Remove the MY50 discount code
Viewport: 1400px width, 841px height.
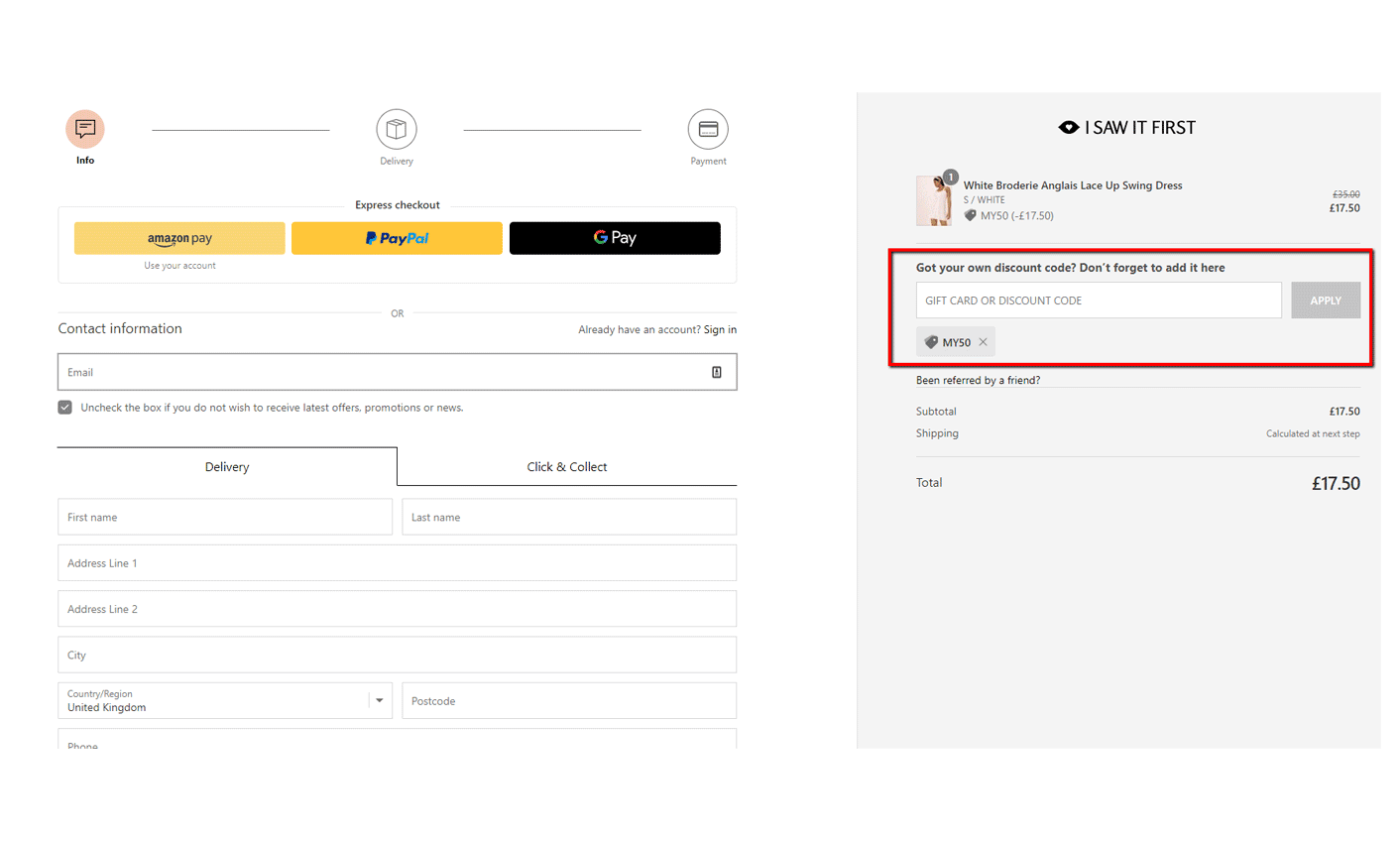click(983, 342)
